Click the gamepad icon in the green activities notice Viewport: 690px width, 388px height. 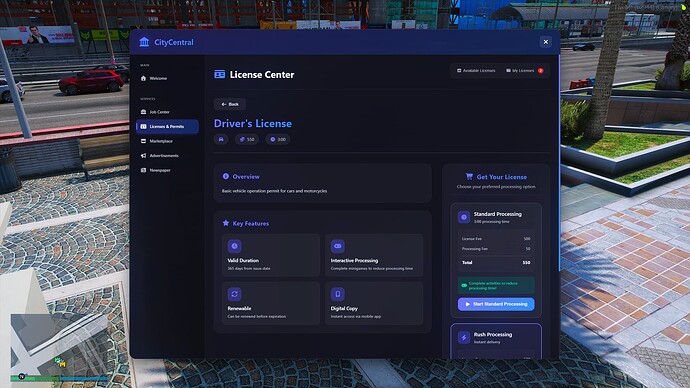(464, 286)
